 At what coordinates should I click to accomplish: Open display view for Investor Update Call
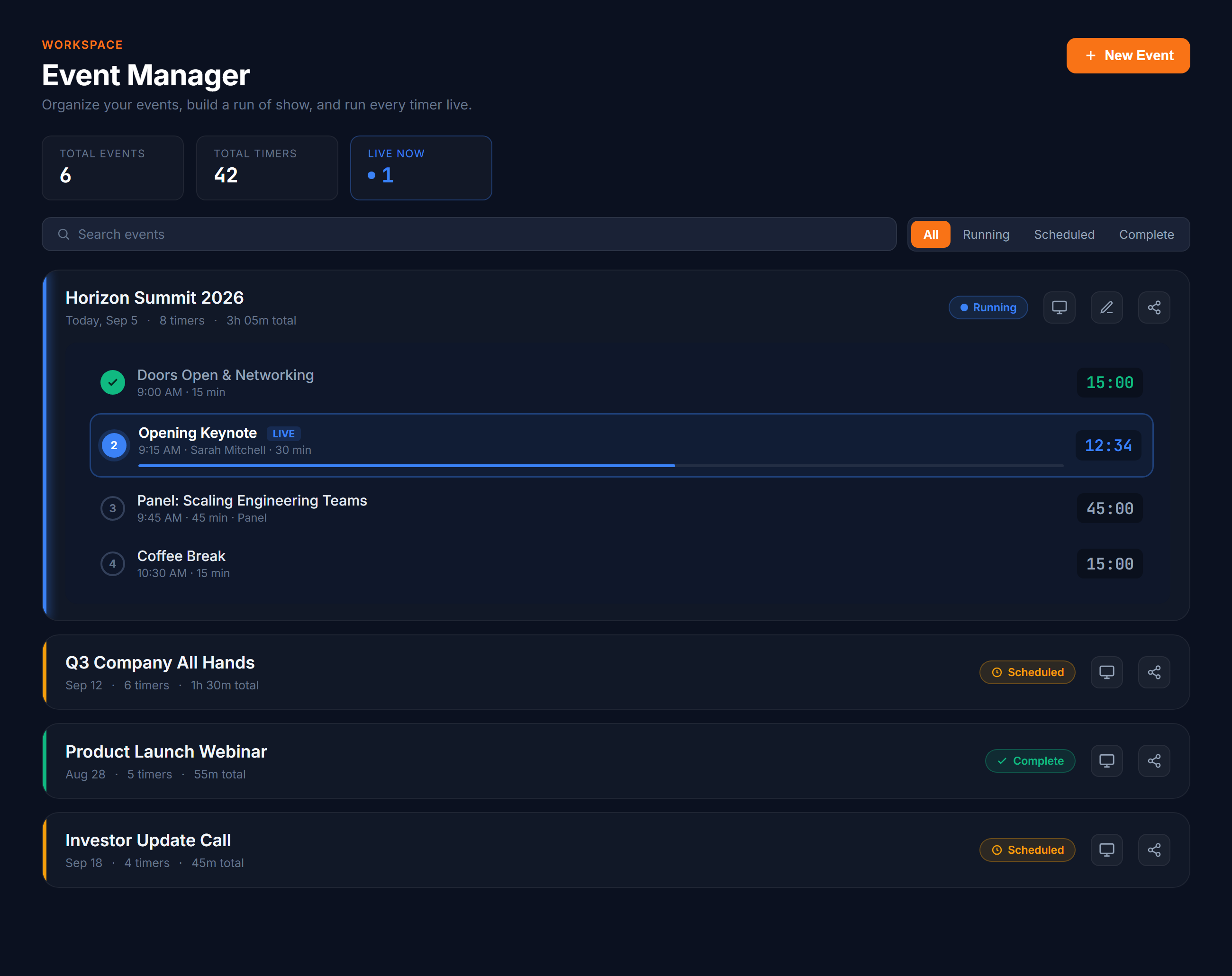coord(1106,849)
